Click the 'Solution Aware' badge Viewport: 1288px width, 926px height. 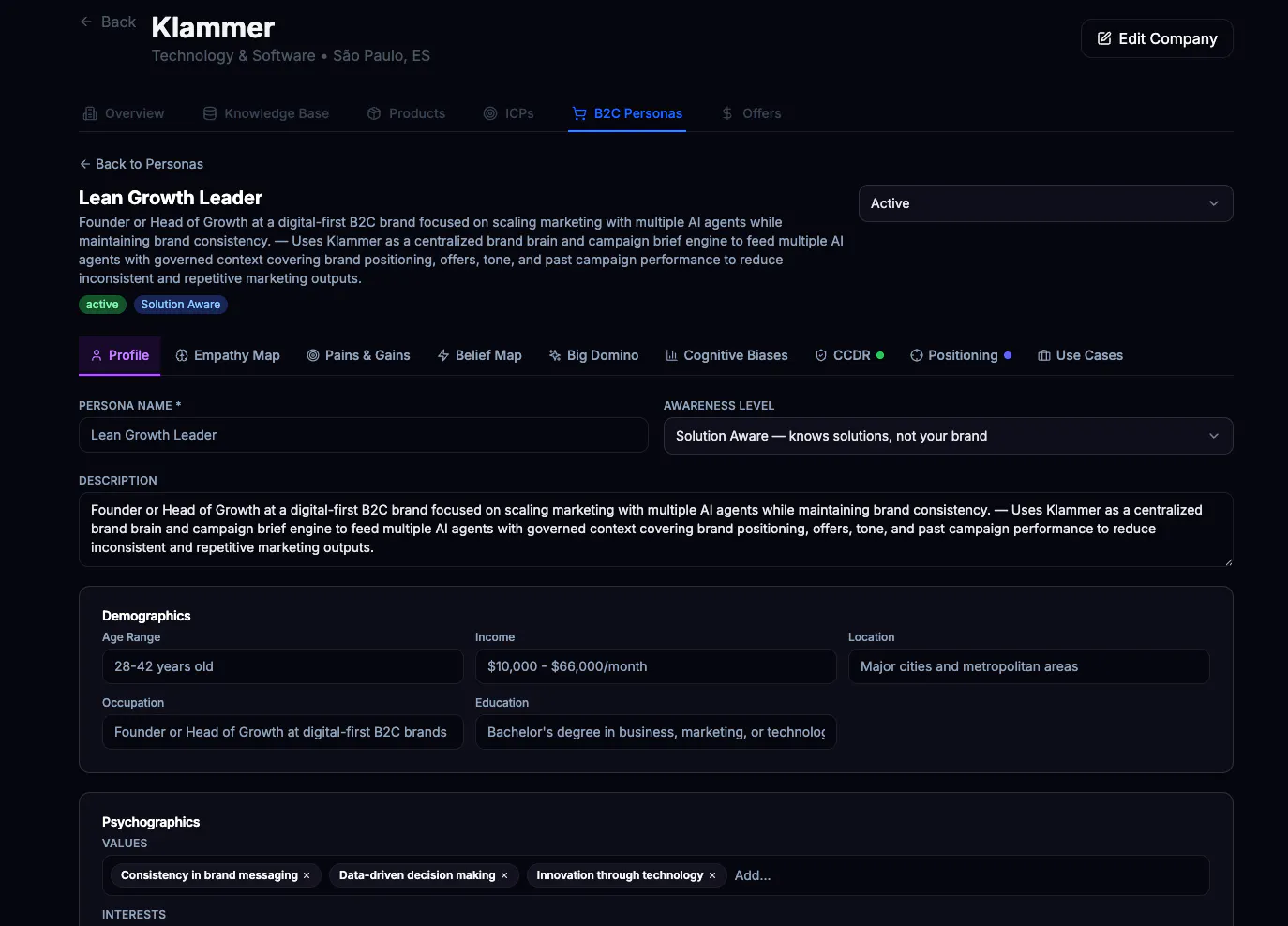coord(181,305)
